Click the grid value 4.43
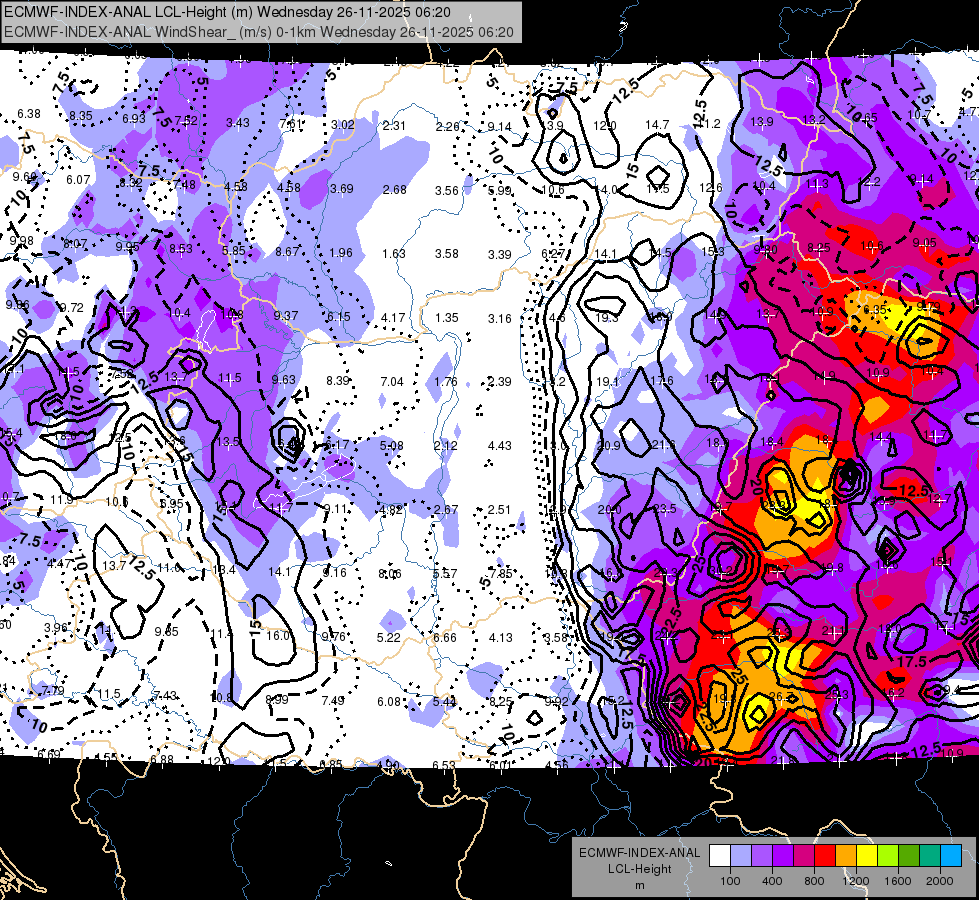Viewport: 979px width, 900px height. coord(500,445)
